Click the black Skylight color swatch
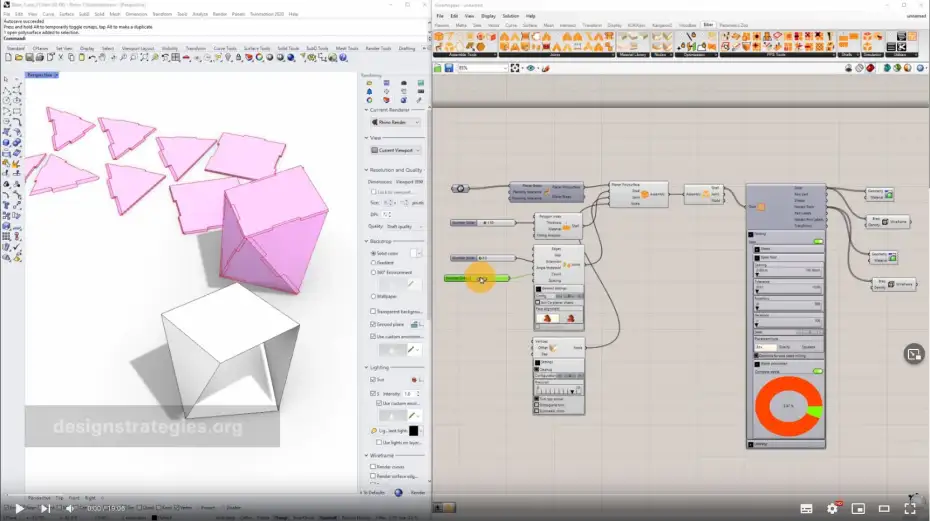The height and width of the screenshot is (521, 930). click(x=413, y=431)
